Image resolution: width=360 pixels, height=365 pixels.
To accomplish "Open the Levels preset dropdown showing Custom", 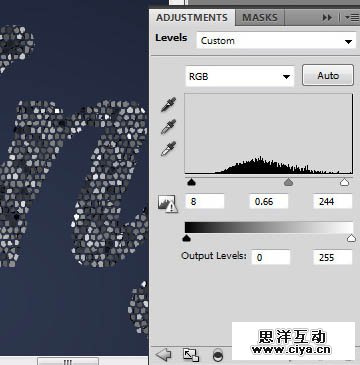I will (276, 41).
